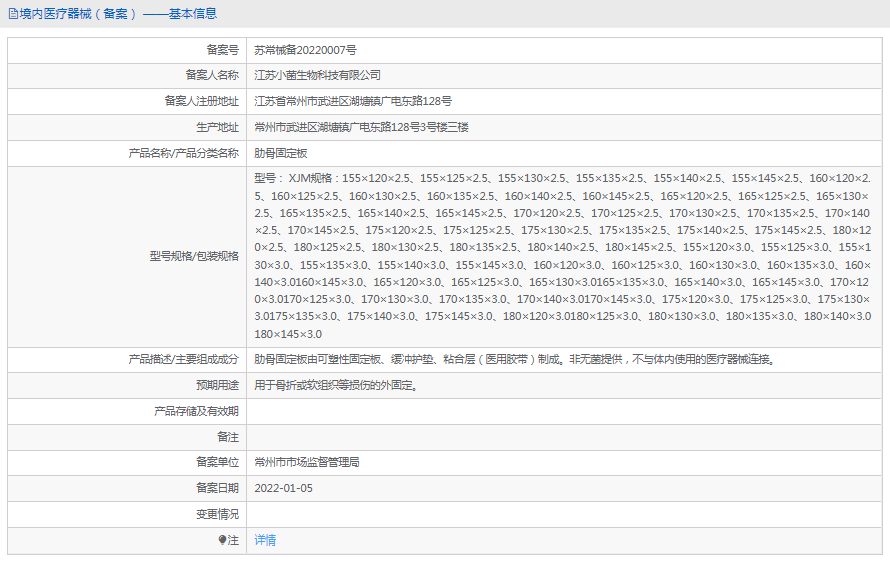
Task: Open the 详情 link in the 注 row
Action: [265, 540]
